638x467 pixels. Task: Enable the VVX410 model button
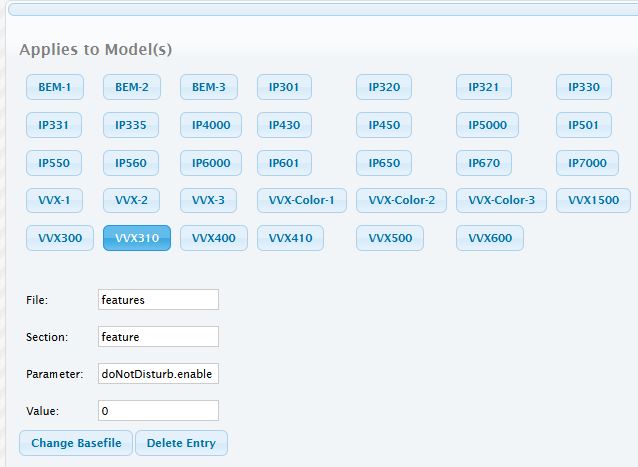[x=290, y=238]
